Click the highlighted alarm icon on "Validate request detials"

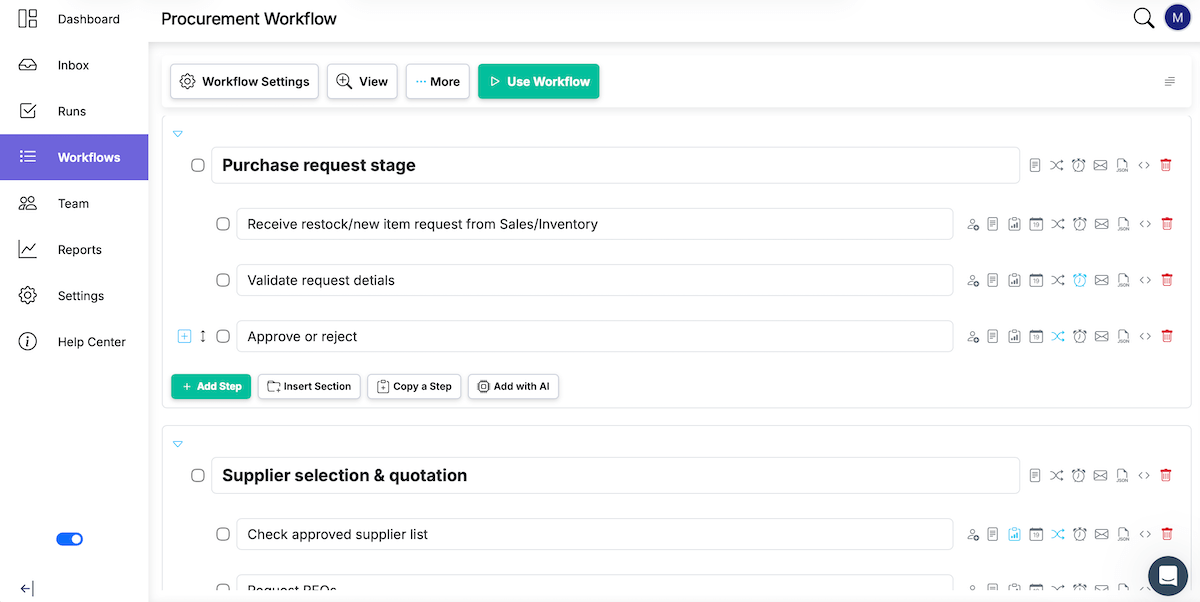pyautogui.click(x=1079, y=280)
